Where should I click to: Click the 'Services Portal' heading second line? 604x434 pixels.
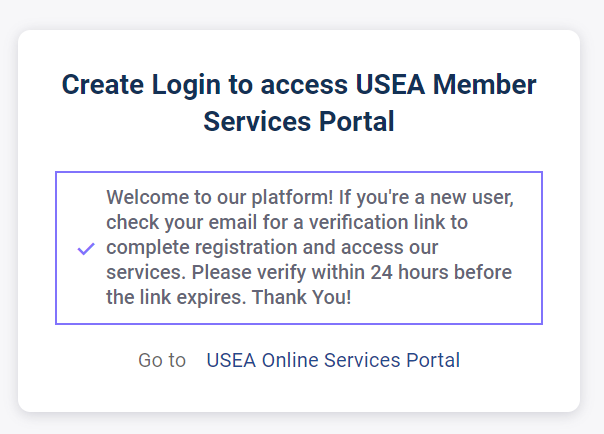(299, 122)
